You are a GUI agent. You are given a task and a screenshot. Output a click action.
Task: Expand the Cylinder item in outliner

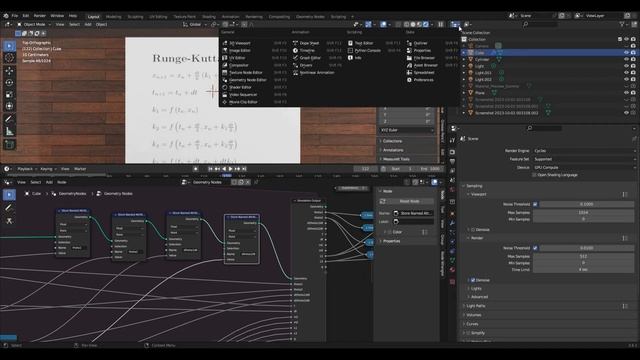tap(464, 59)
